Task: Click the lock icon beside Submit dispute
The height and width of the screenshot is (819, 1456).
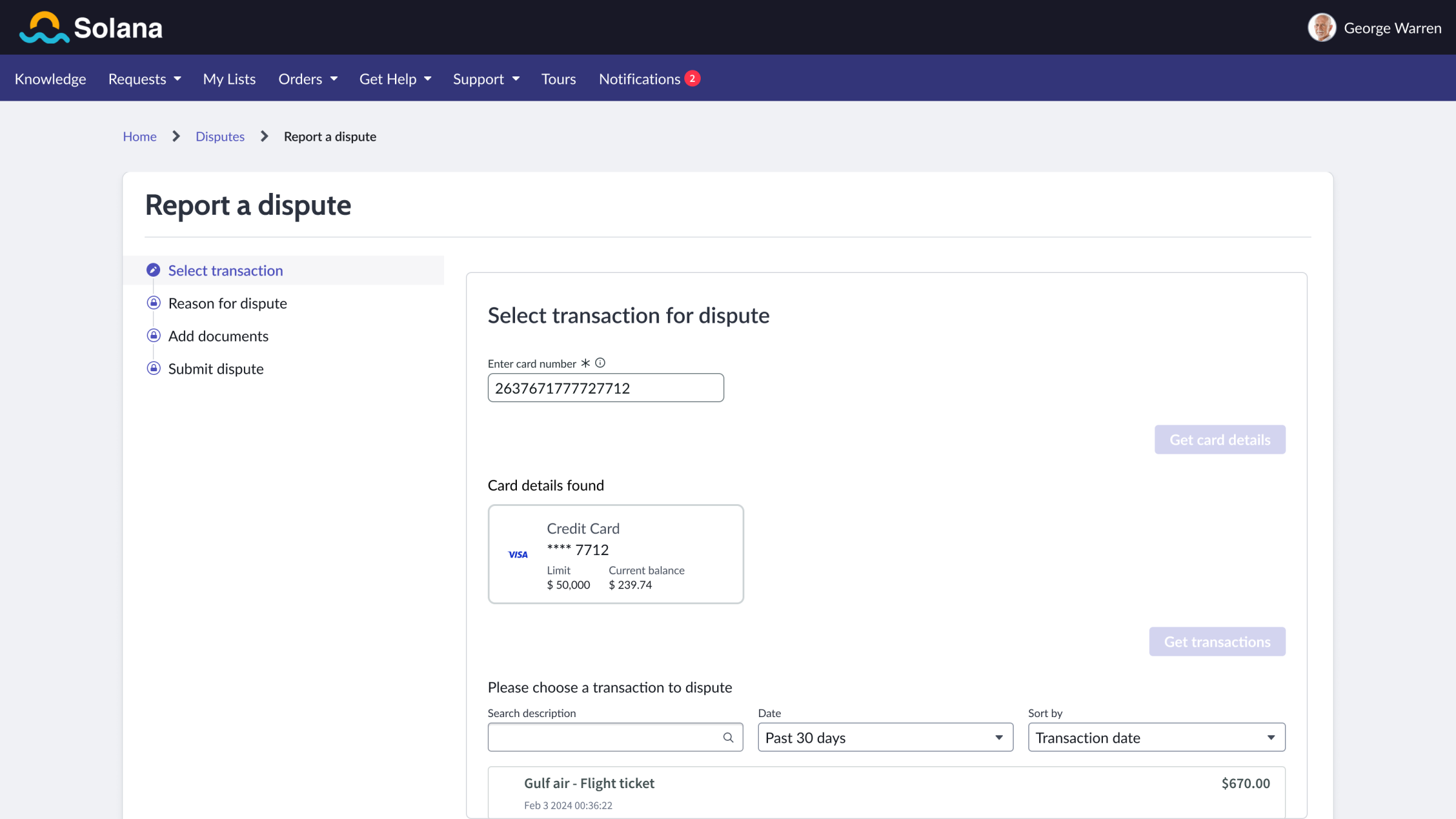Action: 153,368
